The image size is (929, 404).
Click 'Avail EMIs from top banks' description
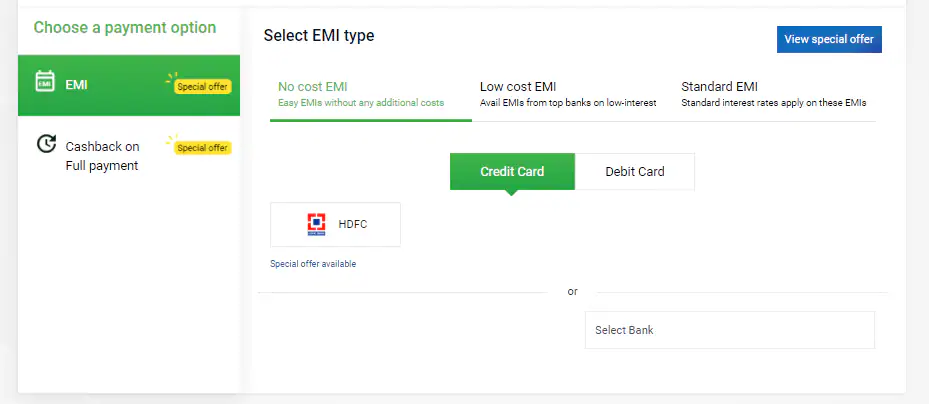point(568,103)
